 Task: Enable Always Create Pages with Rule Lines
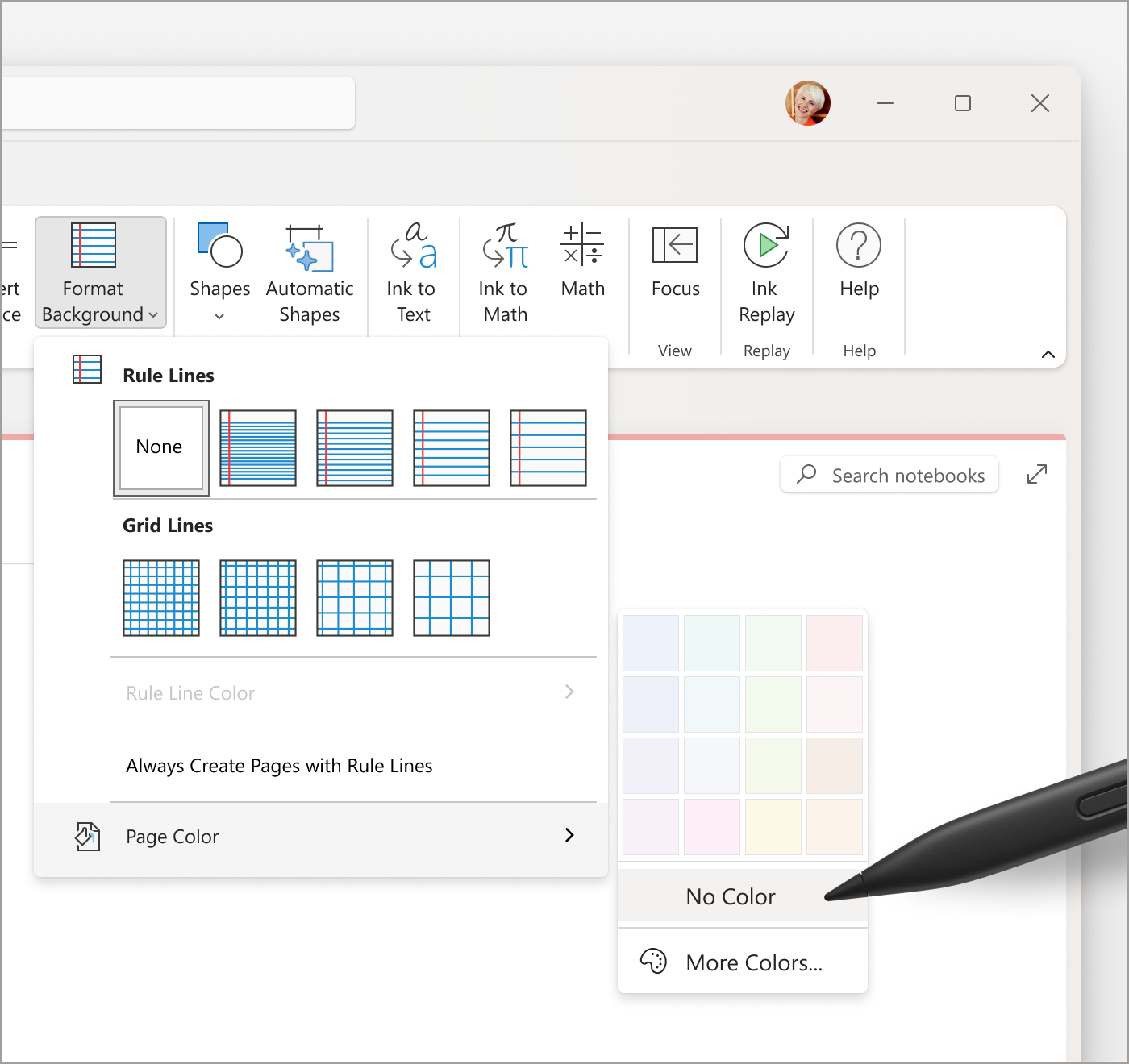coord(279,765)
